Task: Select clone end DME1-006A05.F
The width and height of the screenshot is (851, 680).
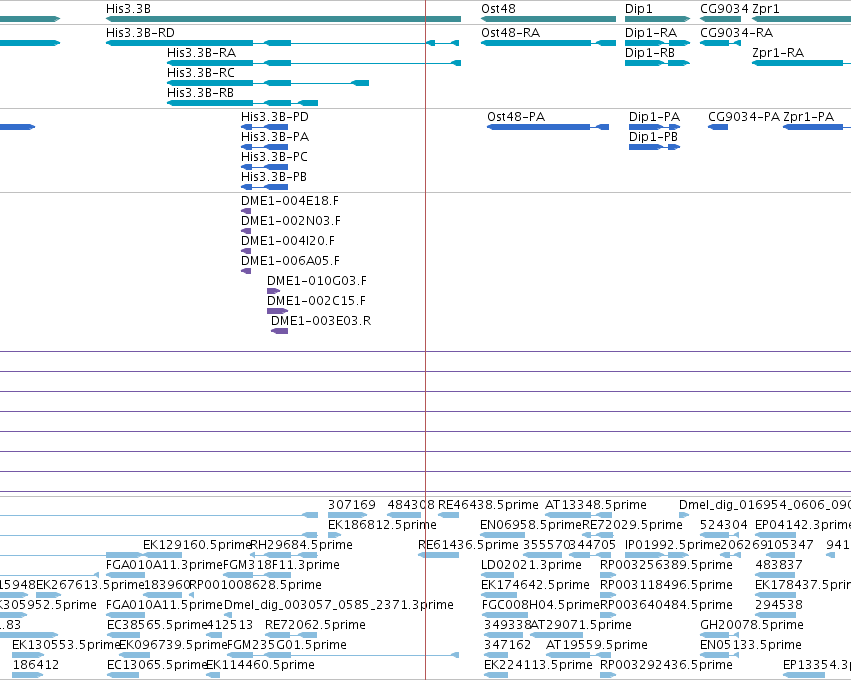Action: (x=246, y=271)
